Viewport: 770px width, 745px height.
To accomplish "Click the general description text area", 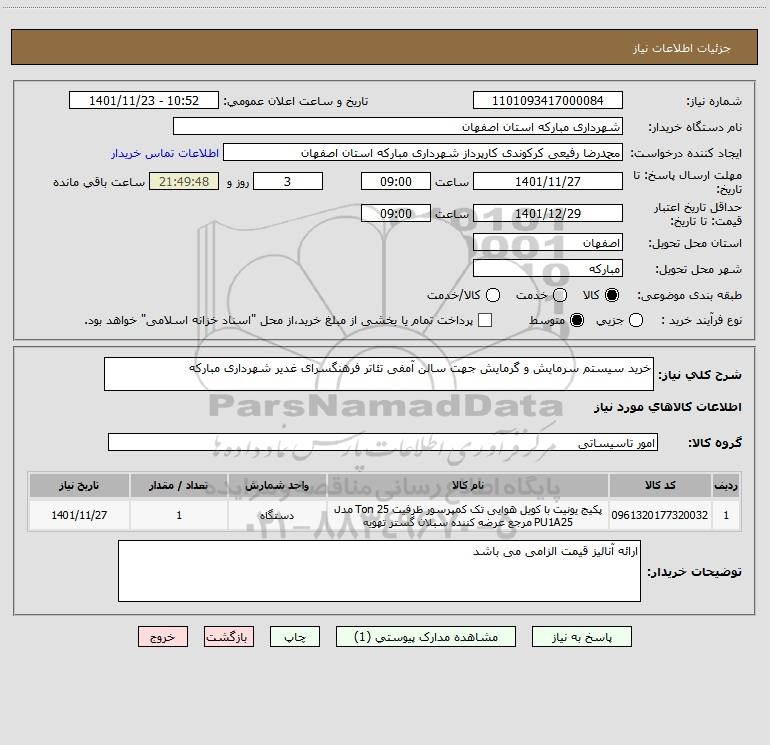I will pyautogui.click(x=379, y=374).
